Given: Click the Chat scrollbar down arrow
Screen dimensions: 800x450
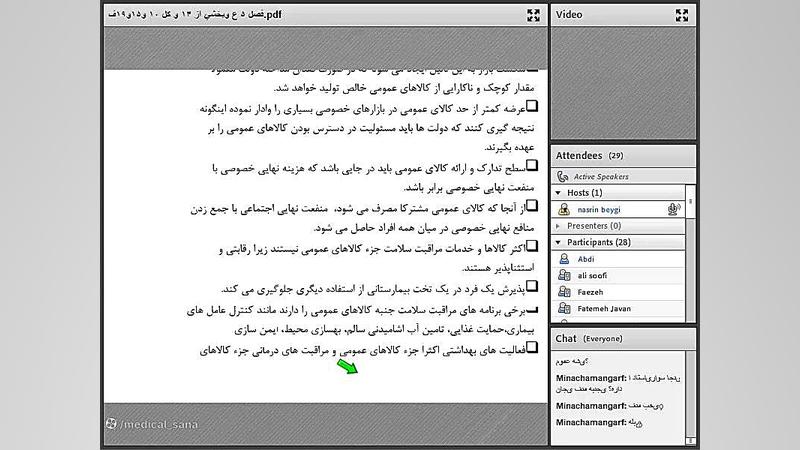Looking at the screenshot, I should point(690,440).
